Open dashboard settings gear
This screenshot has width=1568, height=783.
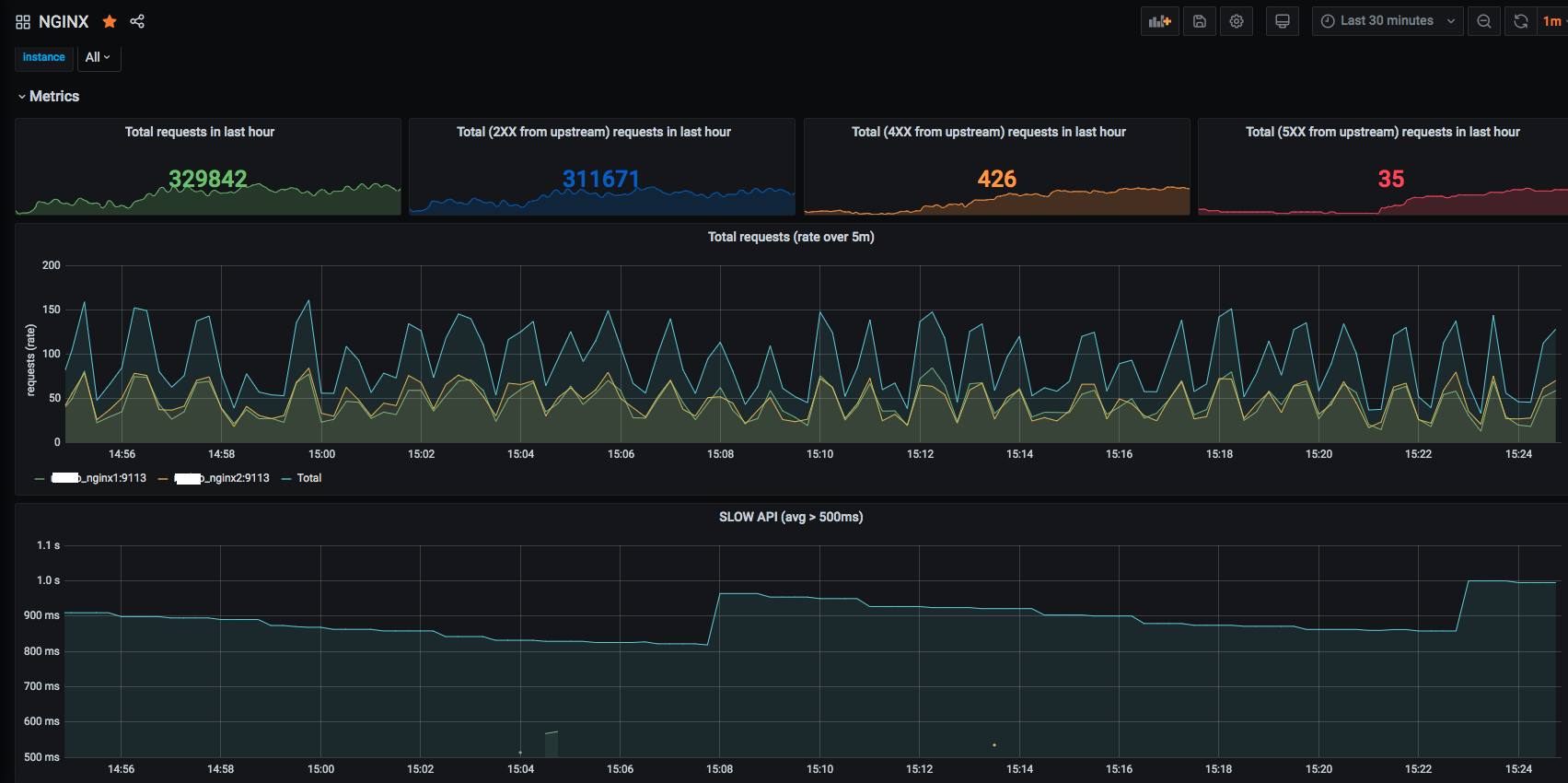pyautogui.click(x=1237, y=21)
